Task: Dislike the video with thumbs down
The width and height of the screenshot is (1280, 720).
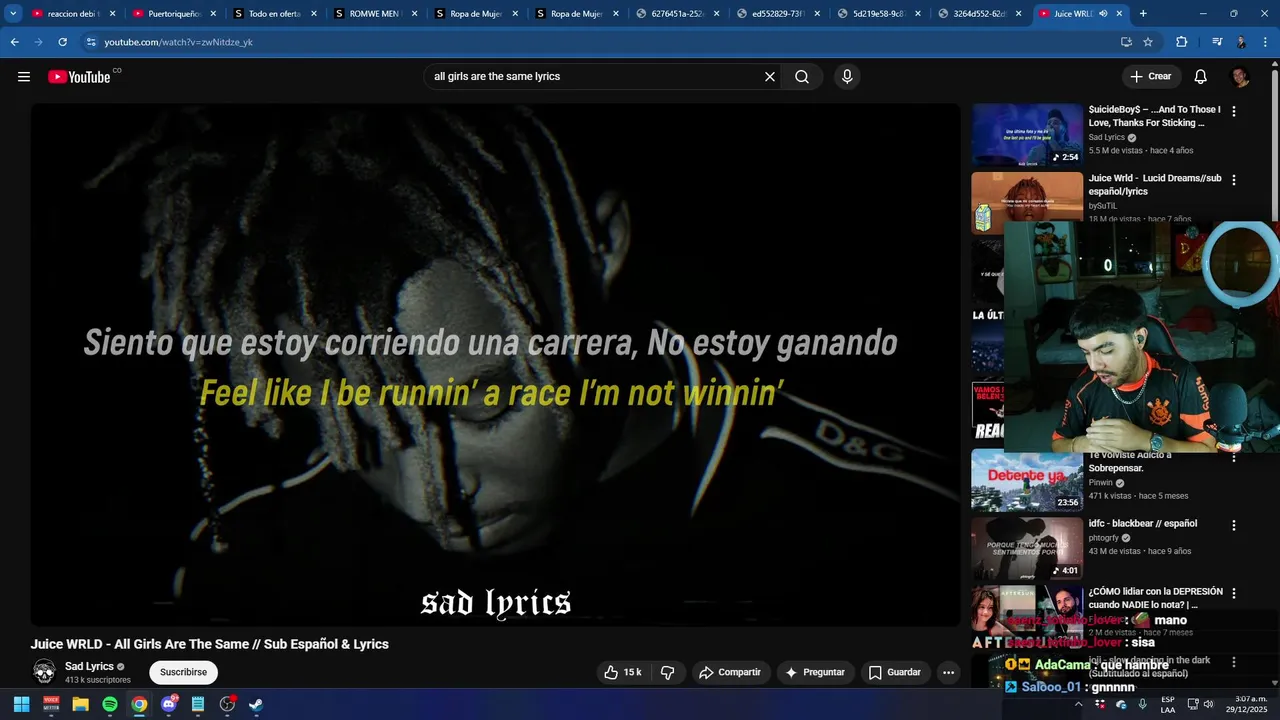Action: [668, 672]
